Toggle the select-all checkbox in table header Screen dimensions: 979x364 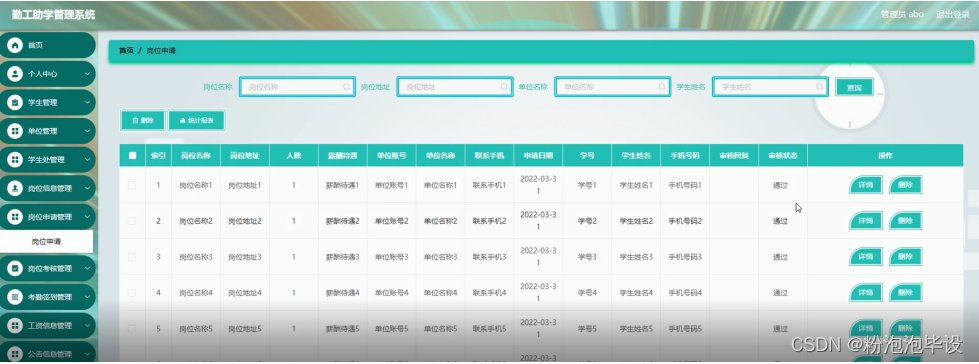[x=132, y=155]
